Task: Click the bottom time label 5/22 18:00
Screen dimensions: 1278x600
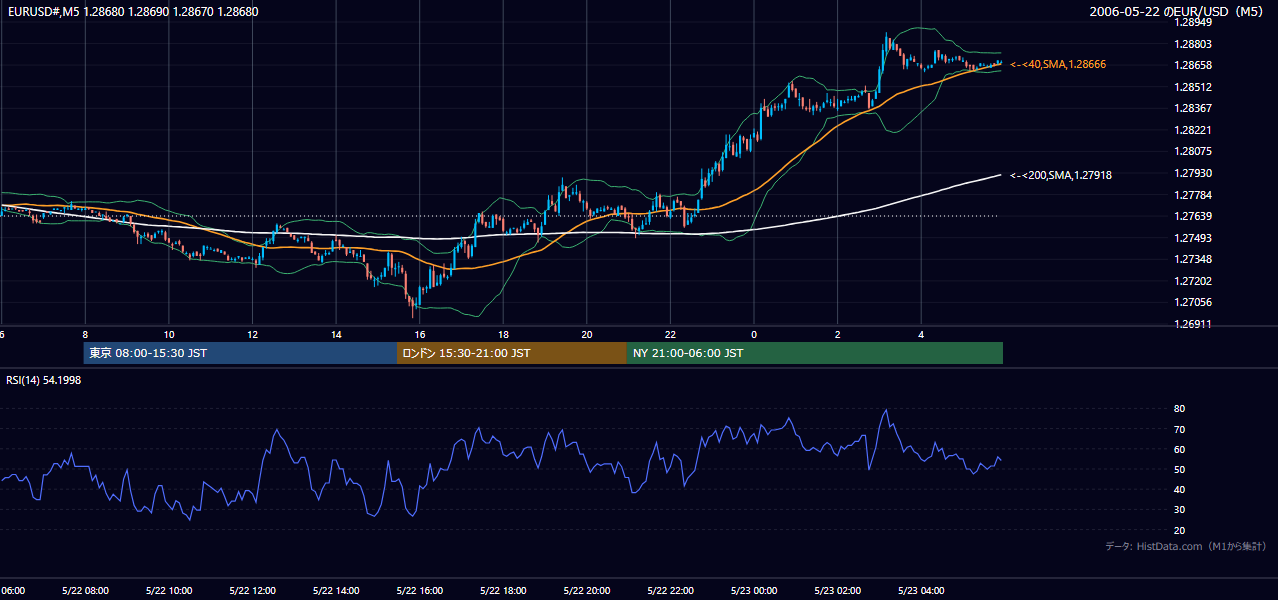Action: [503, 590]
